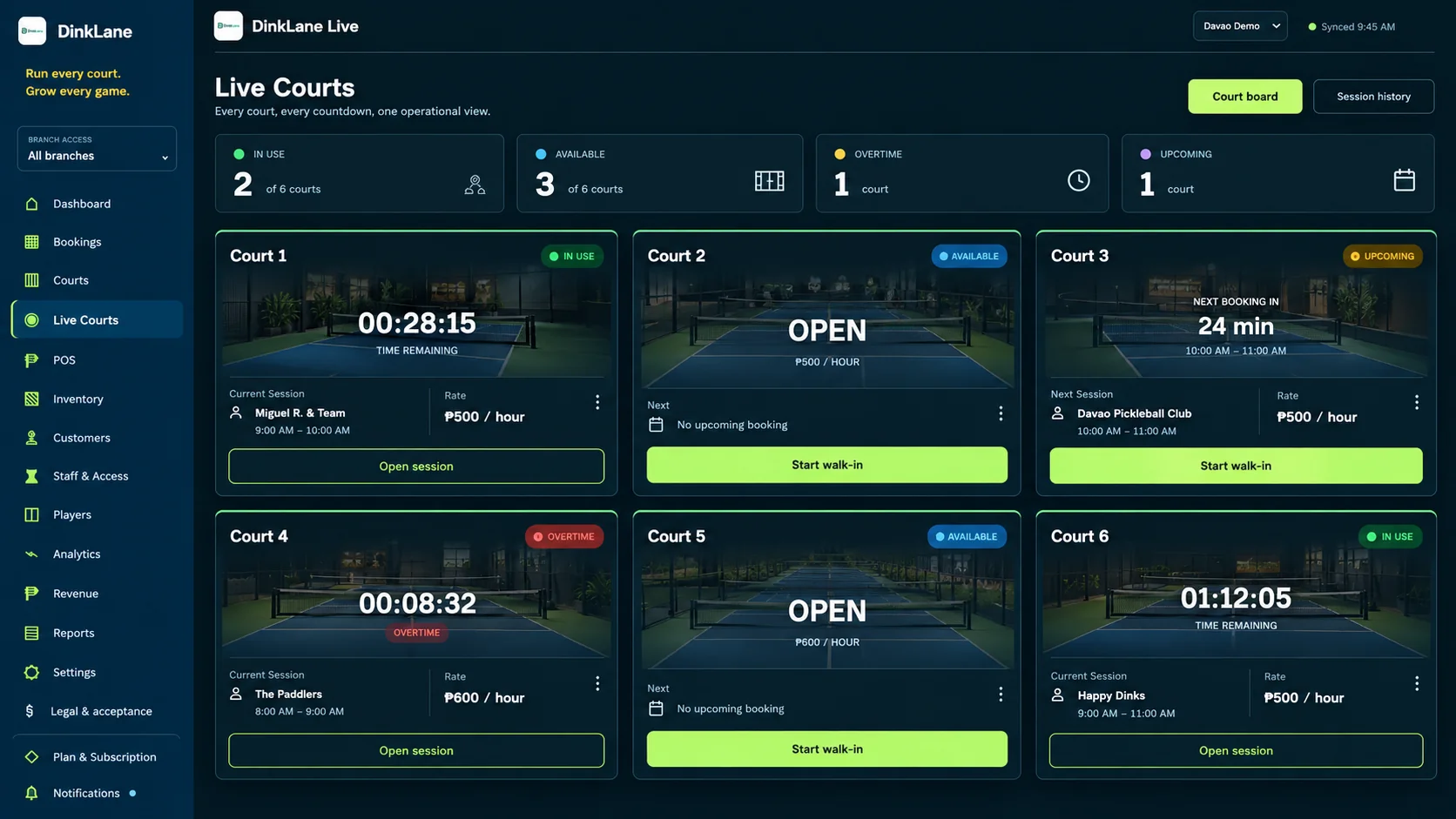Image resolution: width=1456 pixels, height=819 pixels.
Task: Click the Revenue sidebar icon
Action: 31,594
